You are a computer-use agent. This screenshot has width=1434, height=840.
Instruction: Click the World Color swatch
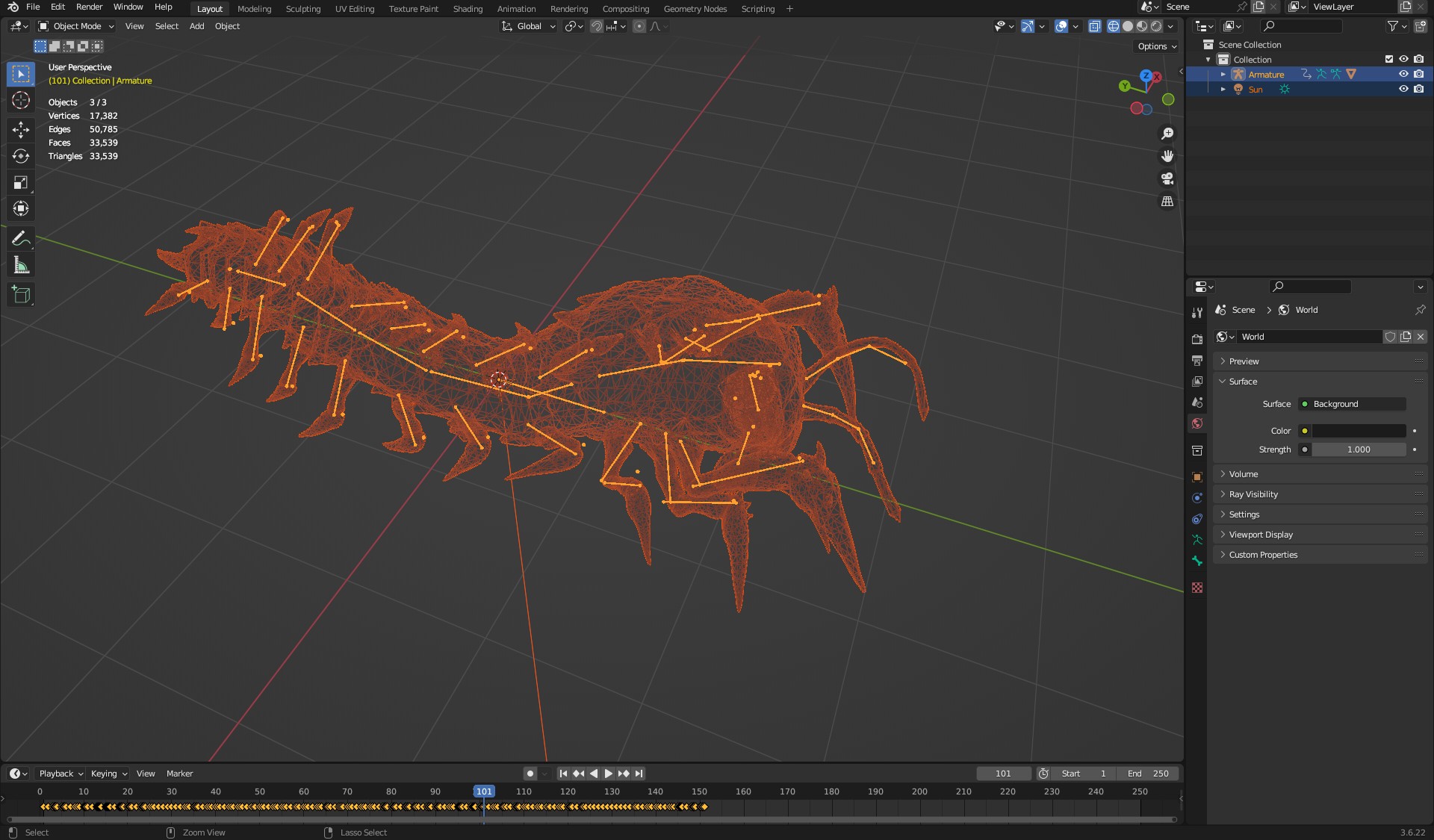(x=1359, y=431)
